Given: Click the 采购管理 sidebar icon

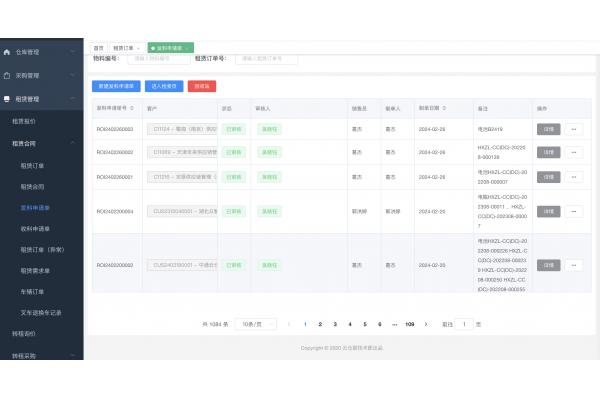Looking at the screenshot, I should click(7, 75).
